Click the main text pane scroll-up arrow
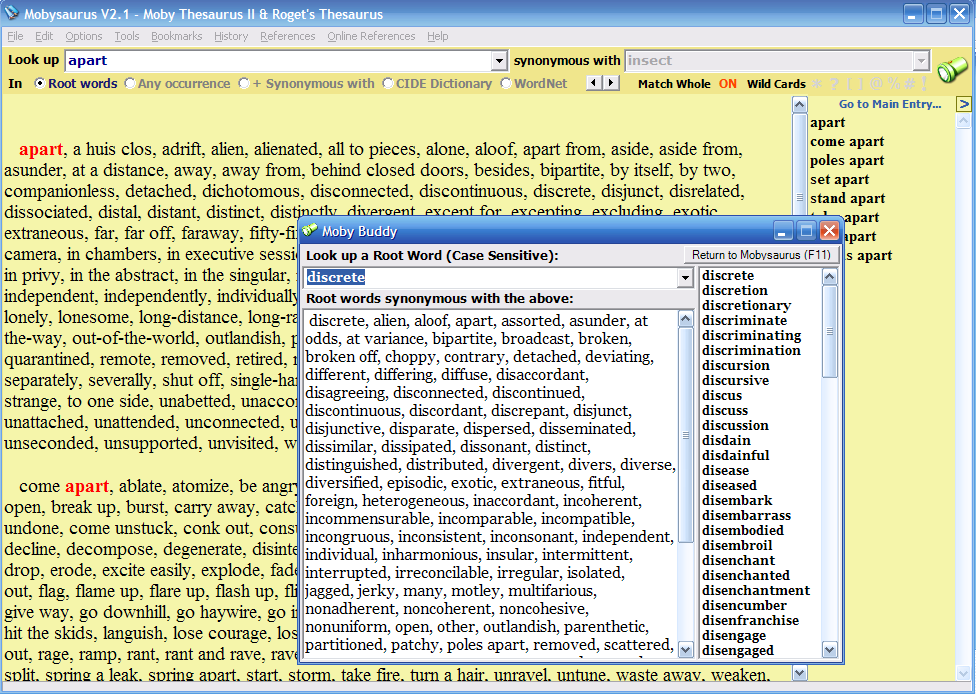This screenshot has height=694, width=976. click(x=800, y=105)
